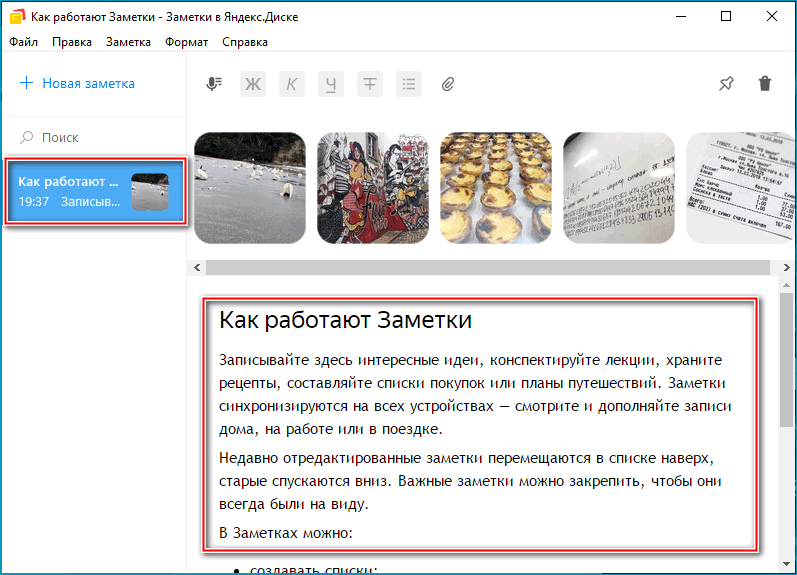Click the left arrow of attachments scrollbar
The image size is (797, 575).
pyautogui.click(x=197, y=267)
